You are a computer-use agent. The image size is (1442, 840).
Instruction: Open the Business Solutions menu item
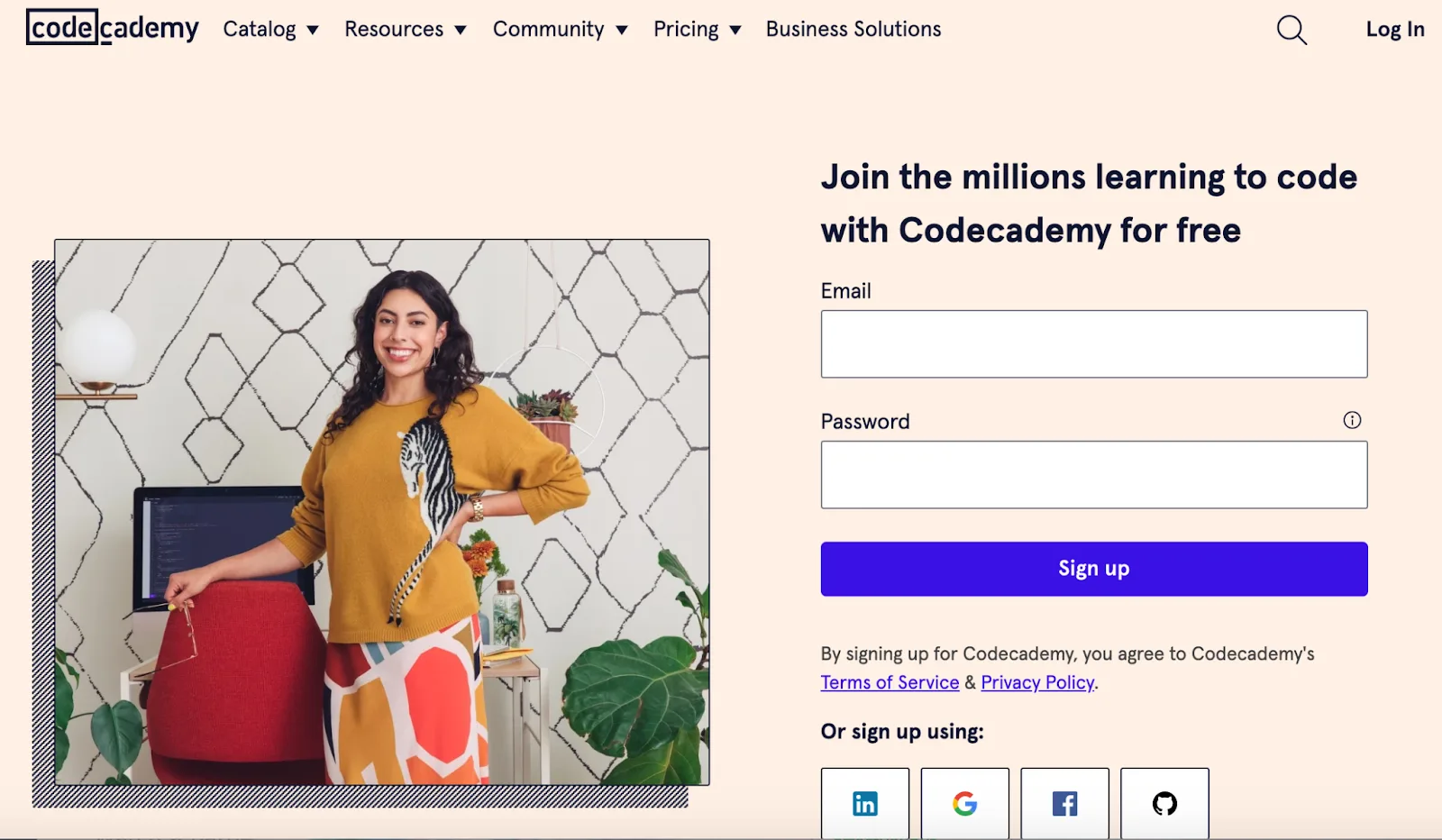click(x=853, y=29)
